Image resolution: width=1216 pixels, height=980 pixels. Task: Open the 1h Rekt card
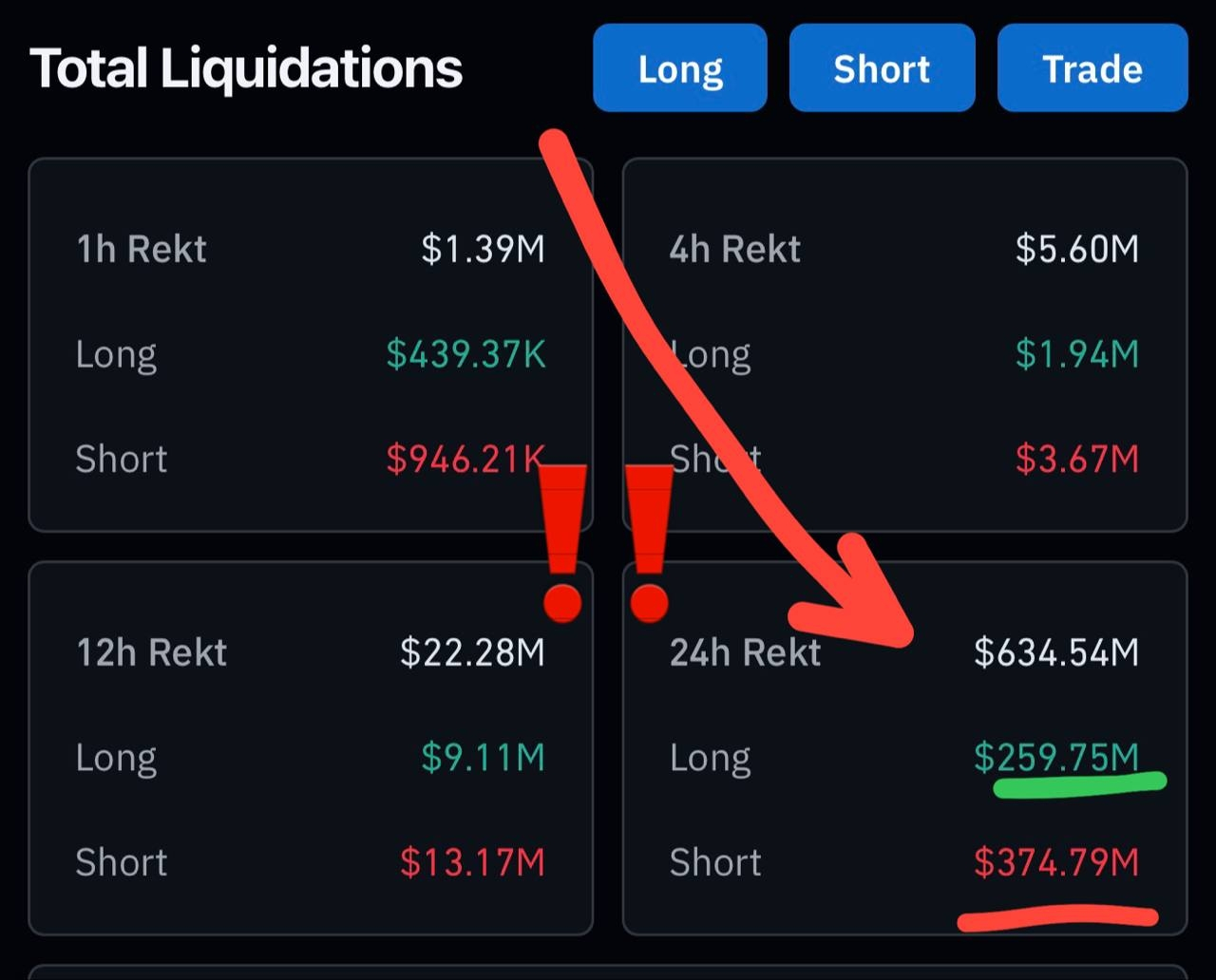311,345
